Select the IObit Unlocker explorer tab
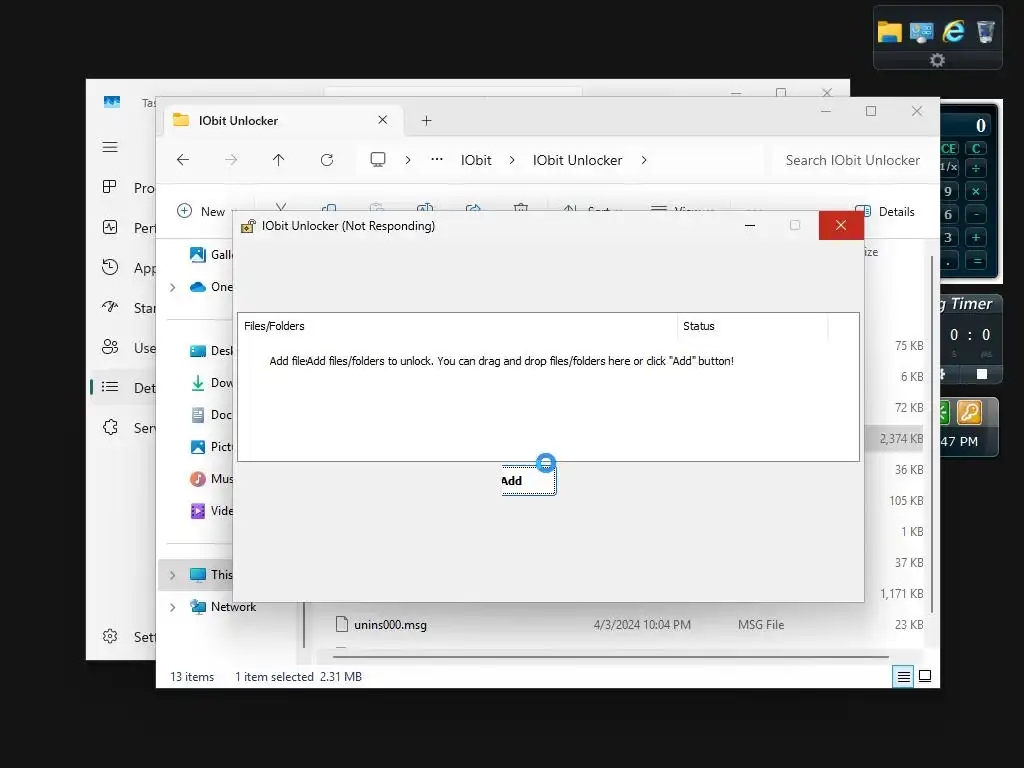1024x768 pixels. (x=283, y=120)
